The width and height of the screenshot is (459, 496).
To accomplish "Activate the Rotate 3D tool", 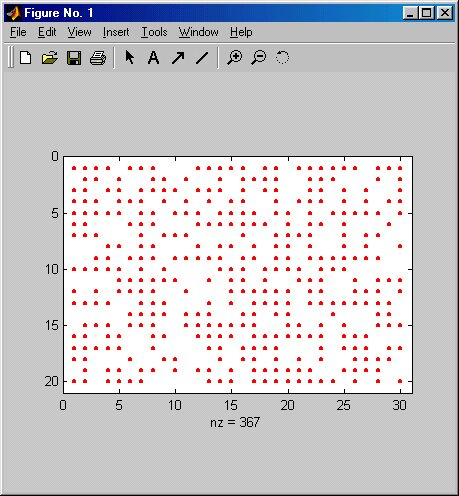I will coord(282,57).
